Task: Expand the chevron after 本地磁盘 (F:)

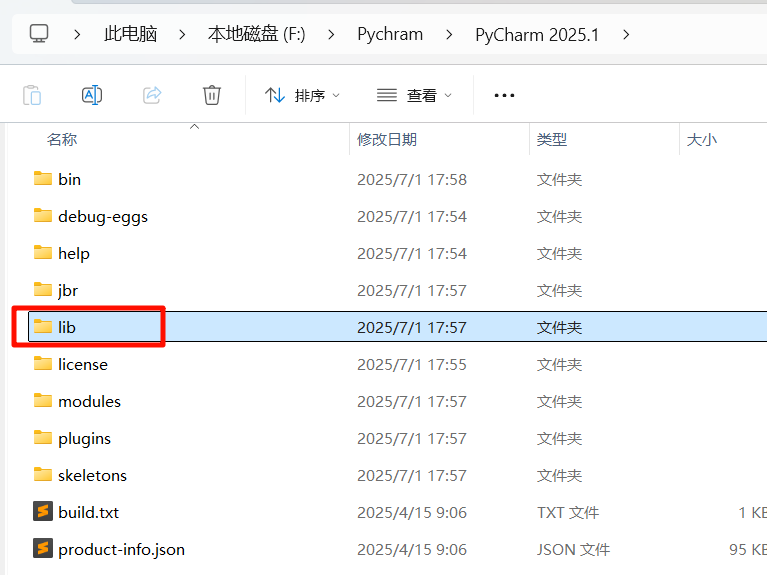Action: click(x=331, y=34)
